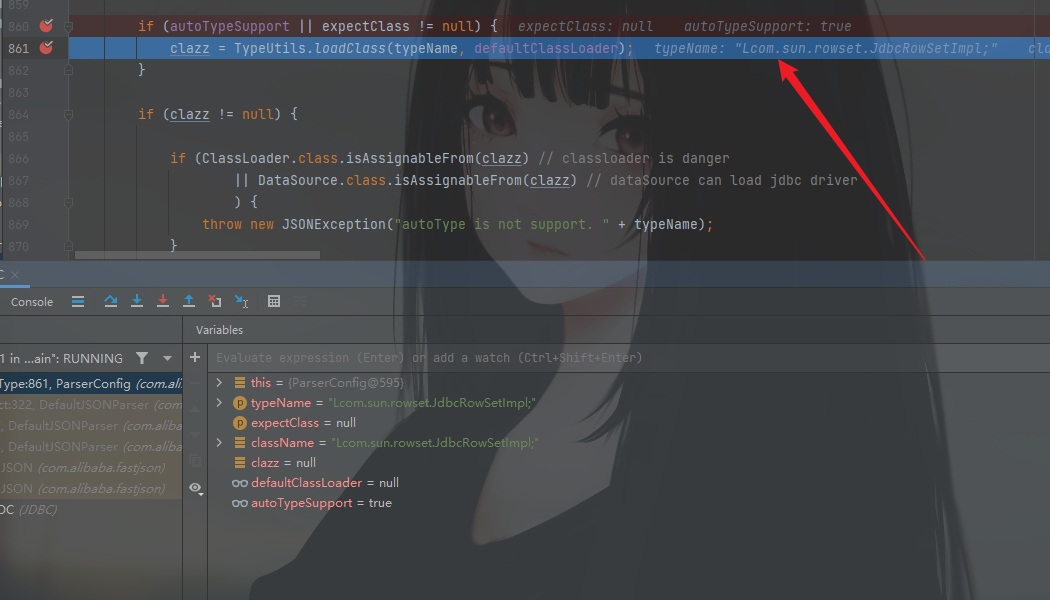
Task: Open the thread selector dropdown arrow
Action: click(x=167, y=358)
